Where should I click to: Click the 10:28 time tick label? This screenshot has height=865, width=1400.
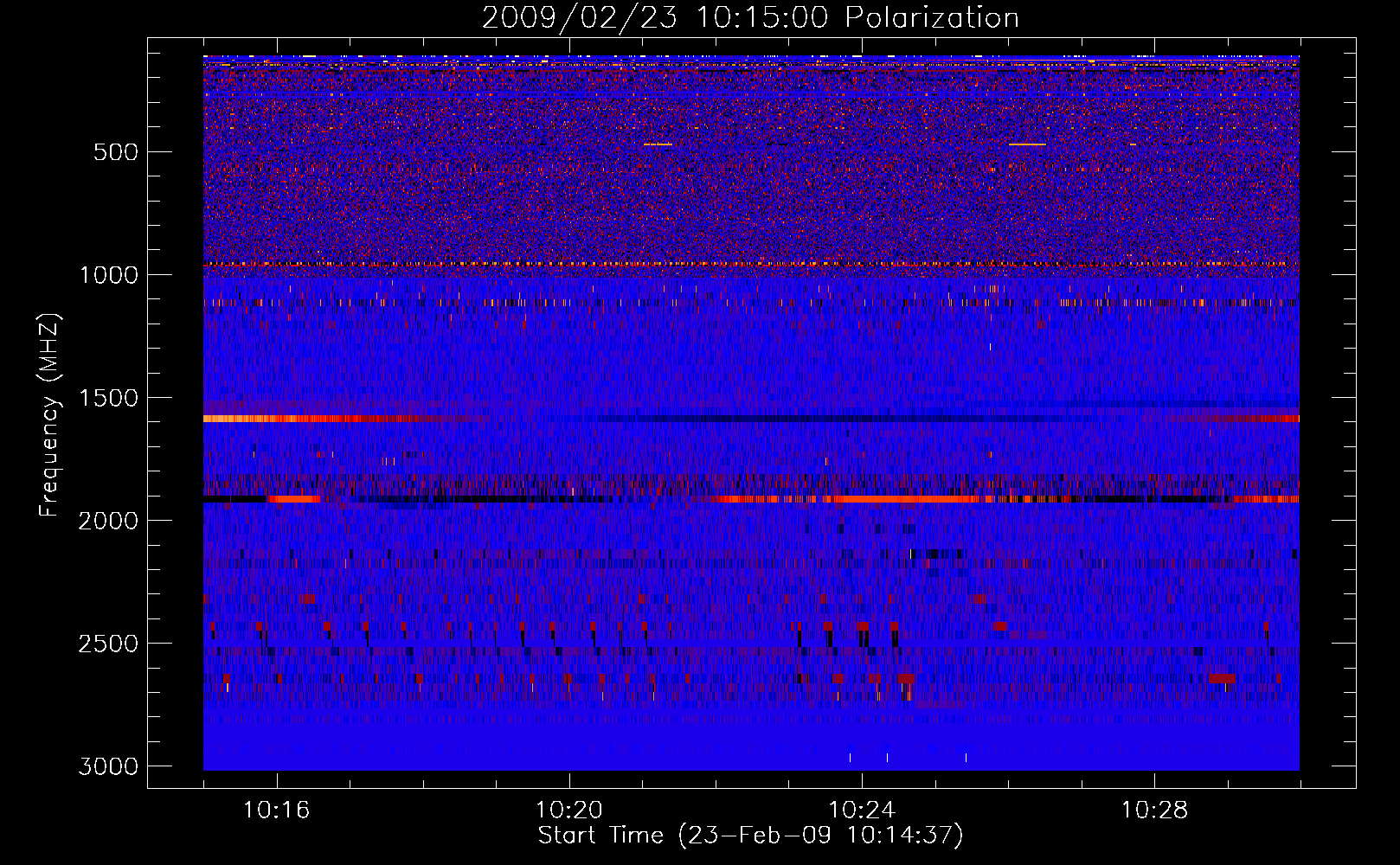(1155, 811)
